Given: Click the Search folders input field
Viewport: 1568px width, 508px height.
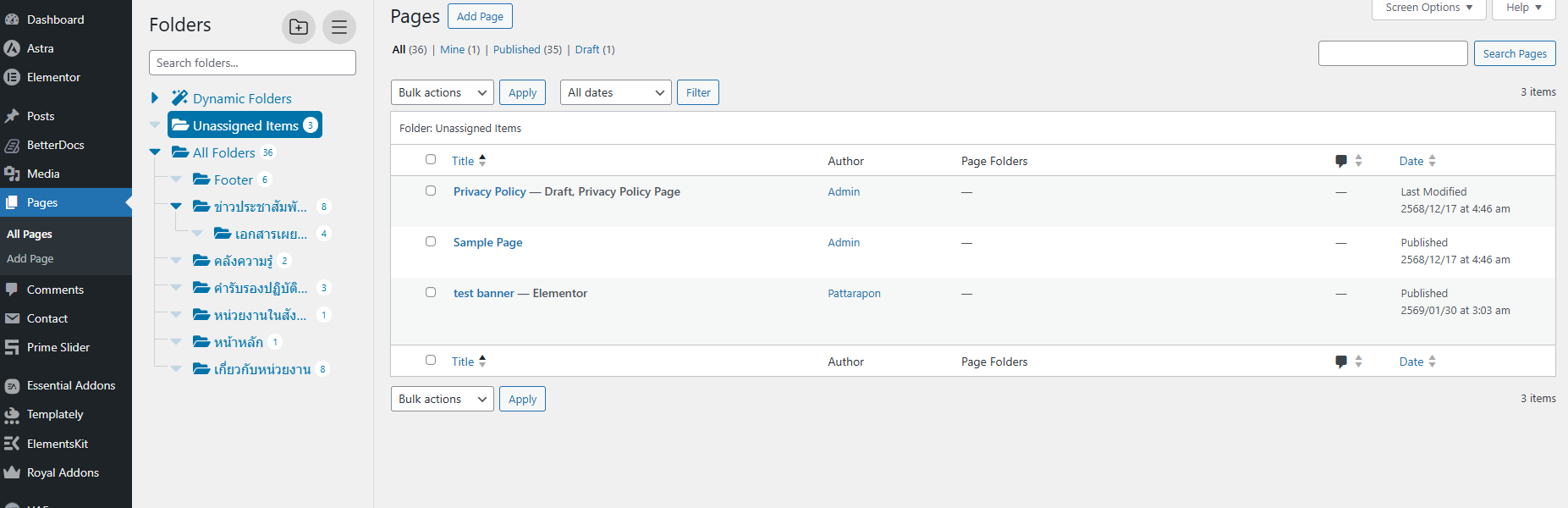Looking at the screenshot, I should (252, 63).
